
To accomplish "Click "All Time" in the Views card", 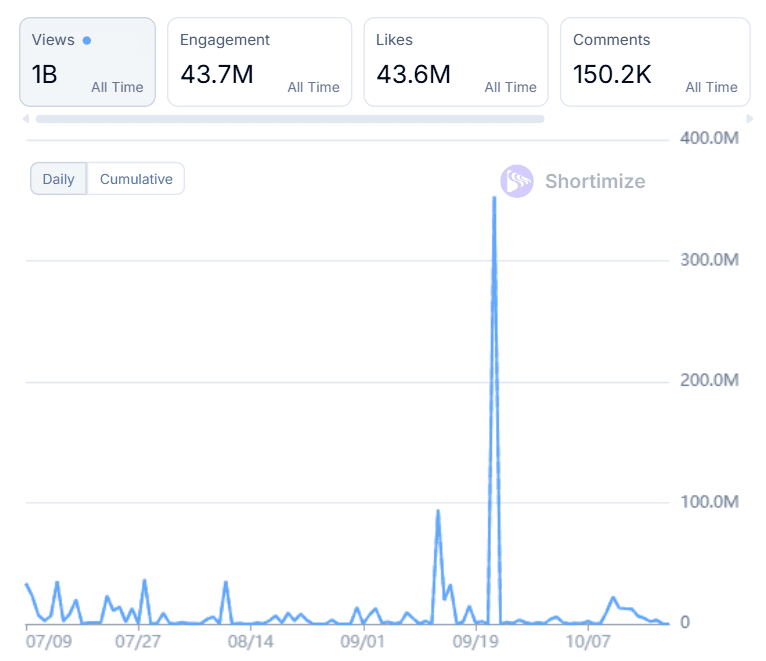I will click(117, 87).
